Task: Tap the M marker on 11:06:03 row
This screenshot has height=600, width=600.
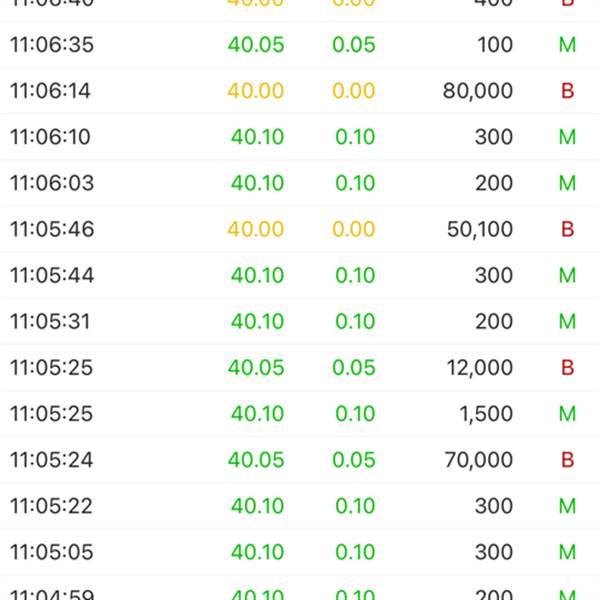Action: click(x=567, y=183)
